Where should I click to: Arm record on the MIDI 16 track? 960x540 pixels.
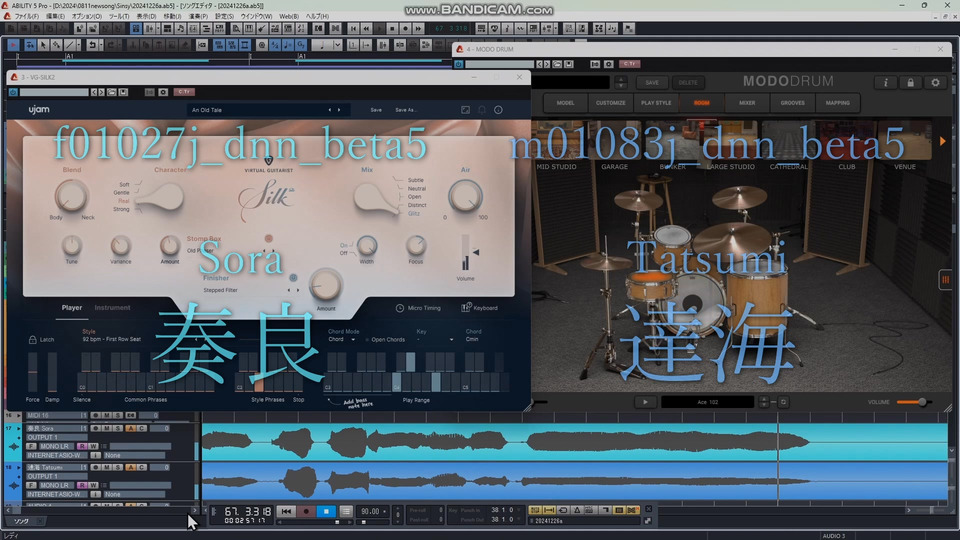pos(96,416)
